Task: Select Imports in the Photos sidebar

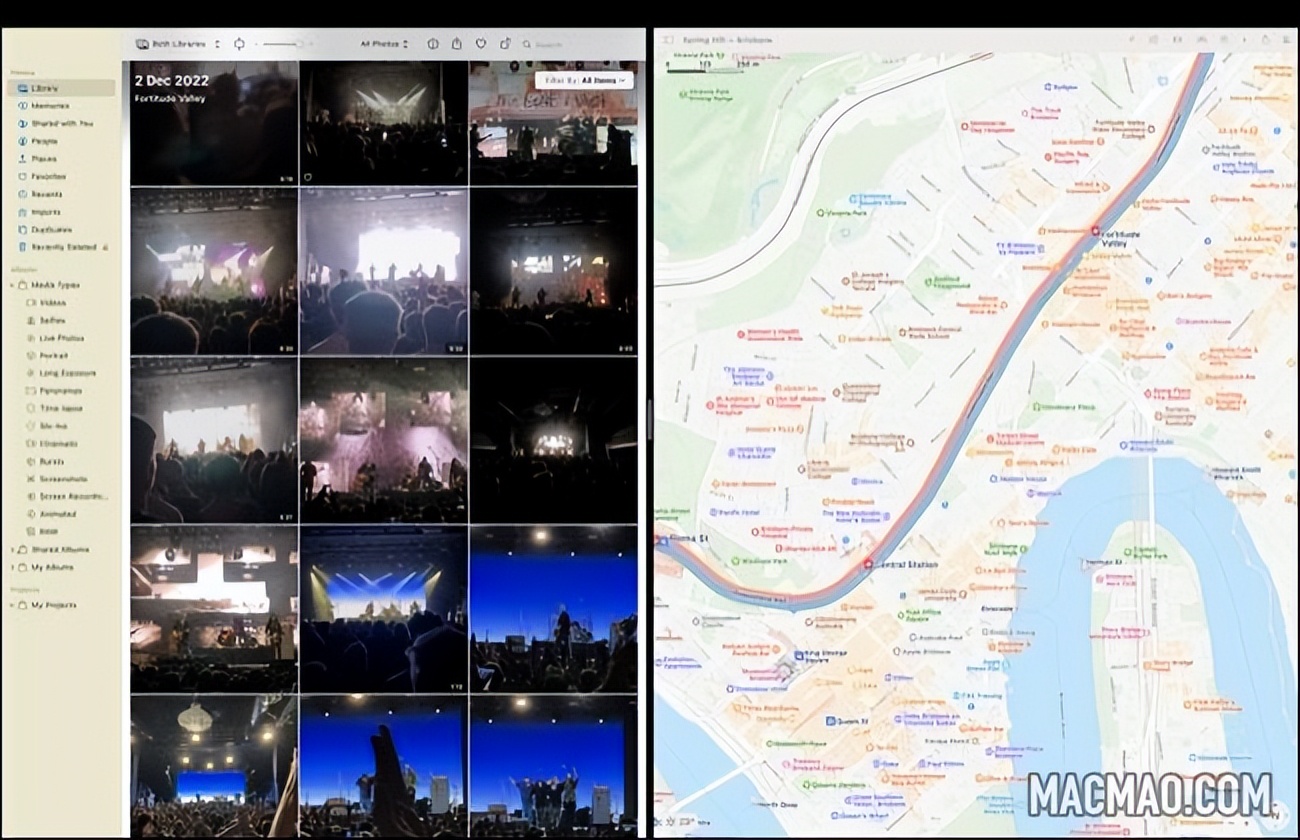Action: point(60,211)
